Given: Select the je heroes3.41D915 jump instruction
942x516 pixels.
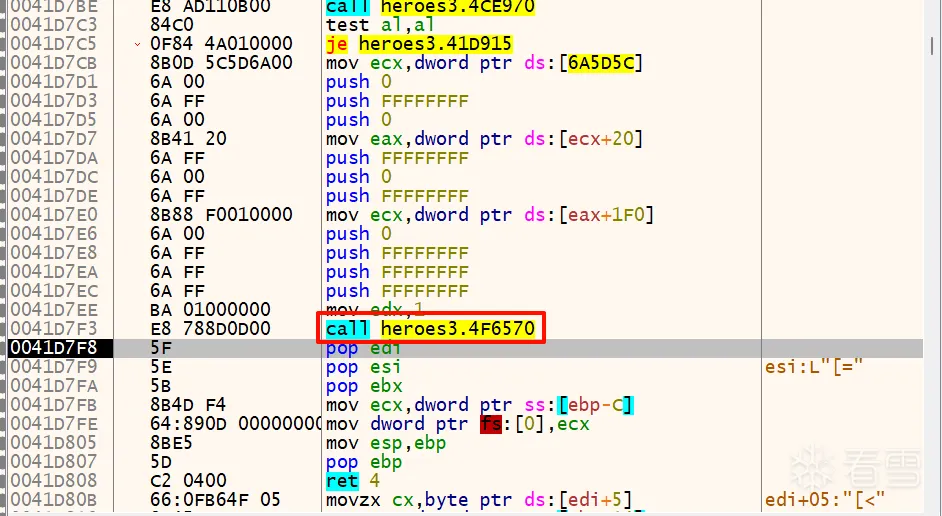Looking at the screenshot, I should coord(419,44).
